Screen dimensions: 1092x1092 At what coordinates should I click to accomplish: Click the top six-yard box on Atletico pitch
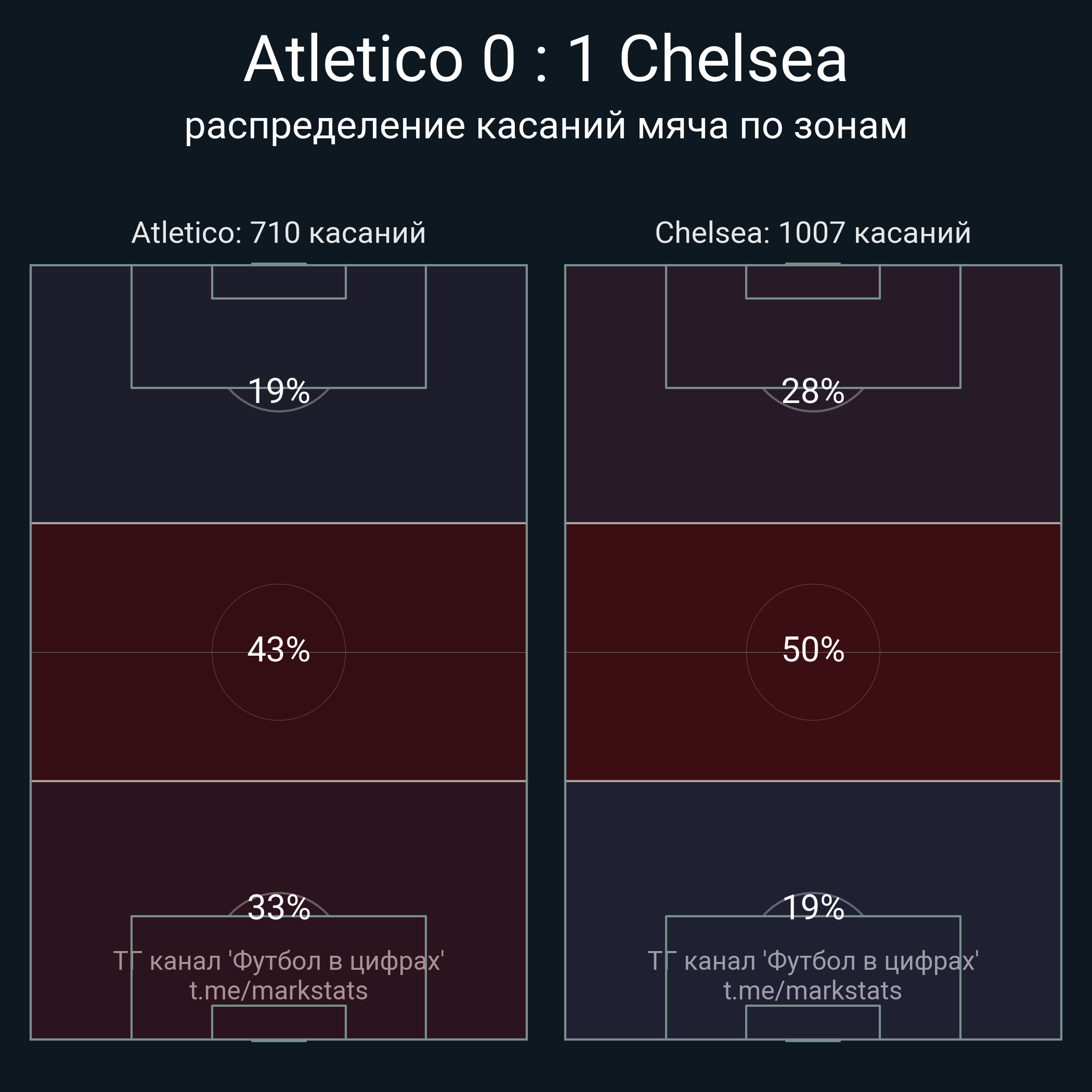[x=279, y=282]
